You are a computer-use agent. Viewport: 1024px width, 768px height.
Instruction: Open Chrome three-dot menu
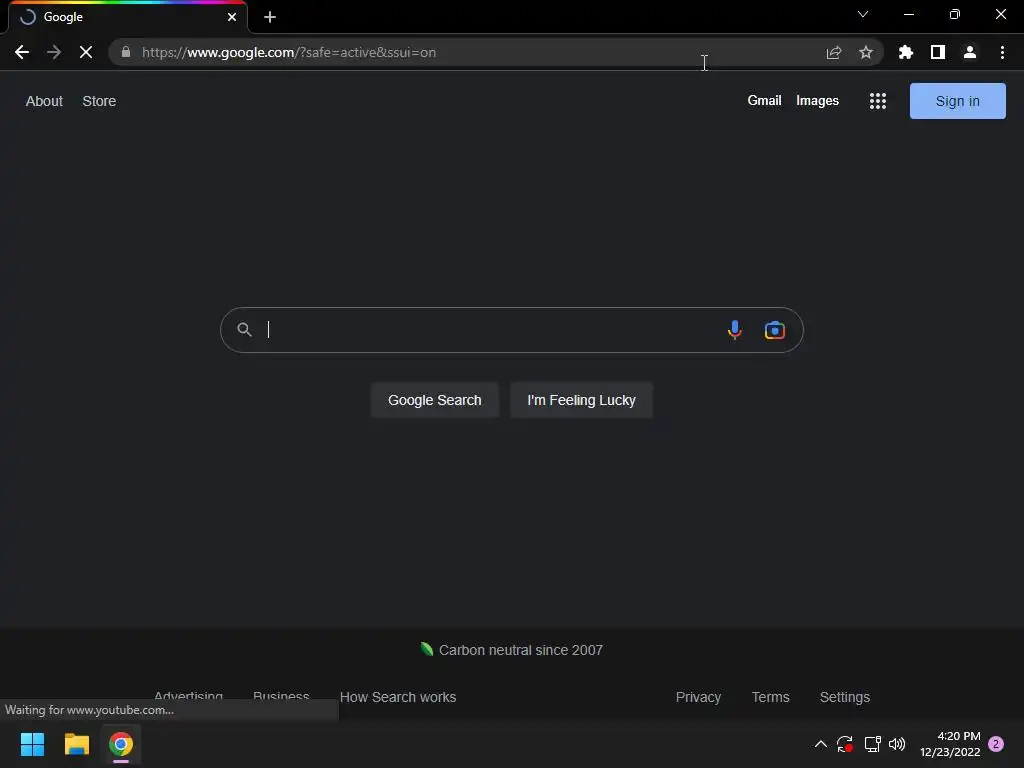tap(1002, 52)
